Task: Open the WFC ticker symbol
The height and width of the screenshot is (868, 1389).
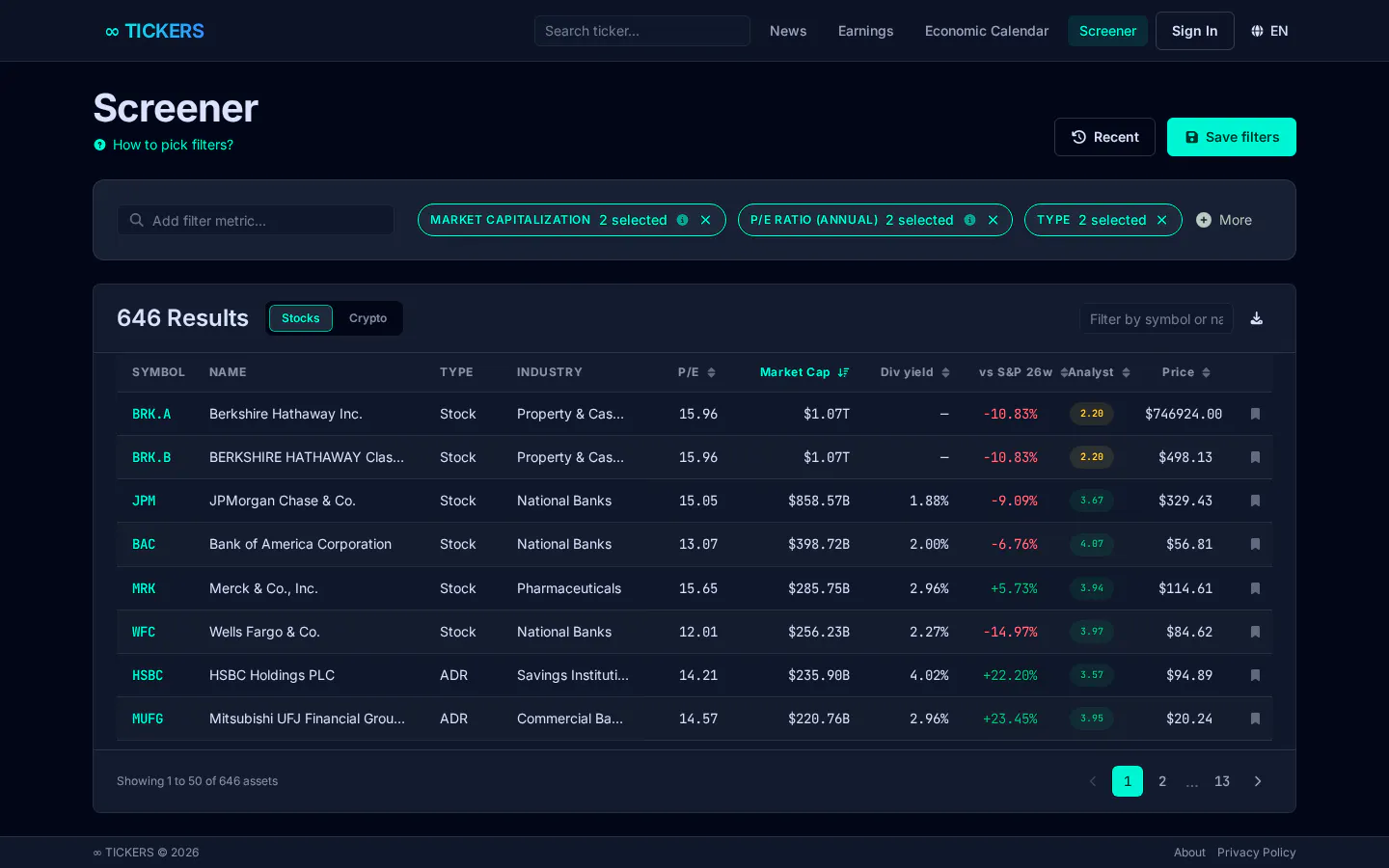Action: point(144,632)
